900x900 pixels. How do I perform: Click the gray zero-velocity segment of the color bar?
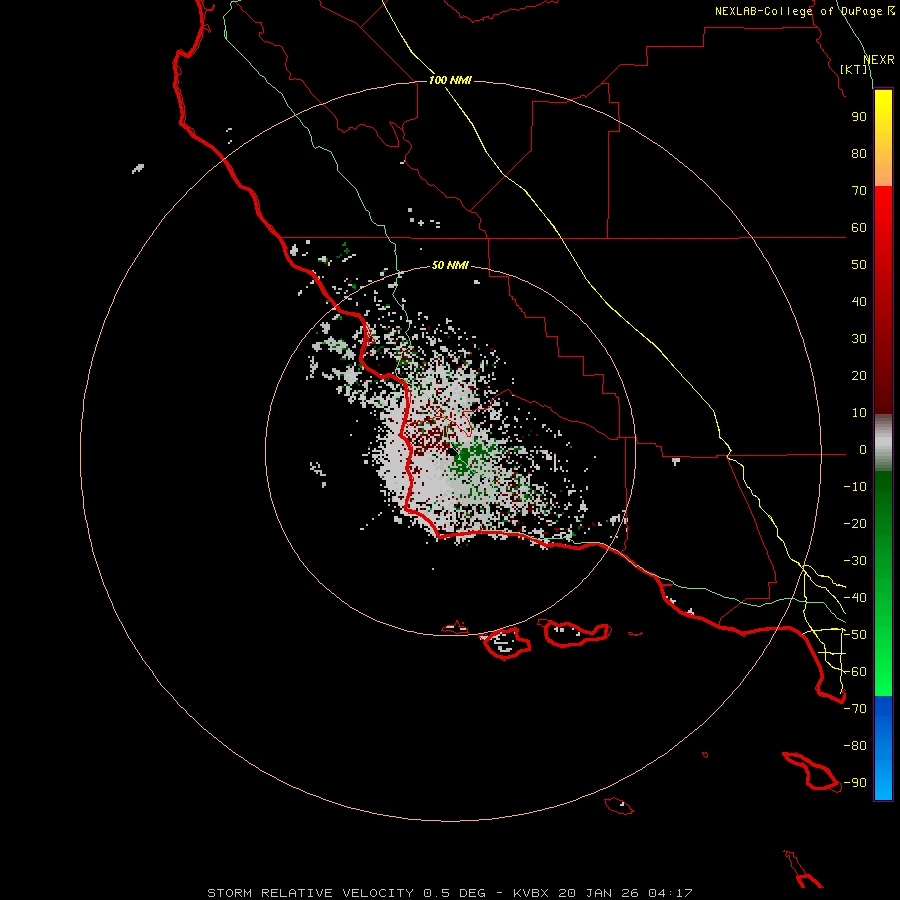tap(883, 443)
